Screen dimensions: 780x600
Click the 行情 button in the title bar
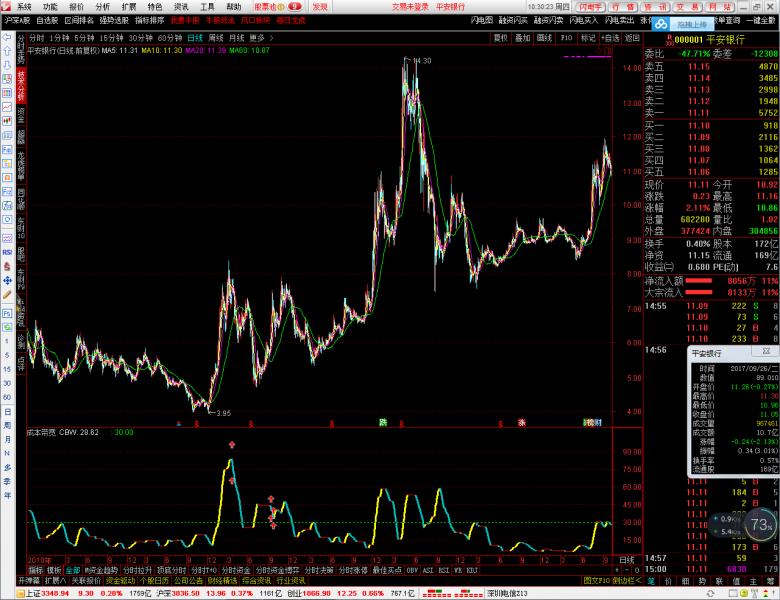coord(623,6)
